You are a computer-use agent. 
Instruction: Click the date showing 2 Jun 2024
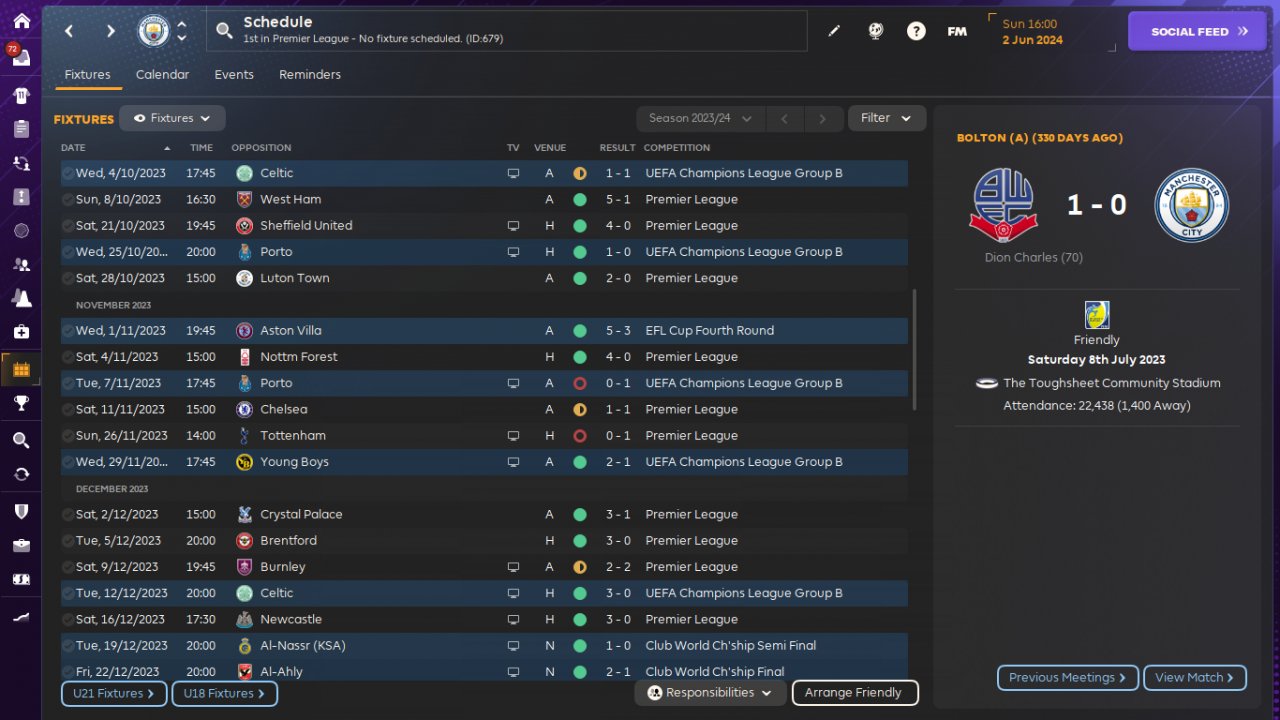tap(1032, 40)
